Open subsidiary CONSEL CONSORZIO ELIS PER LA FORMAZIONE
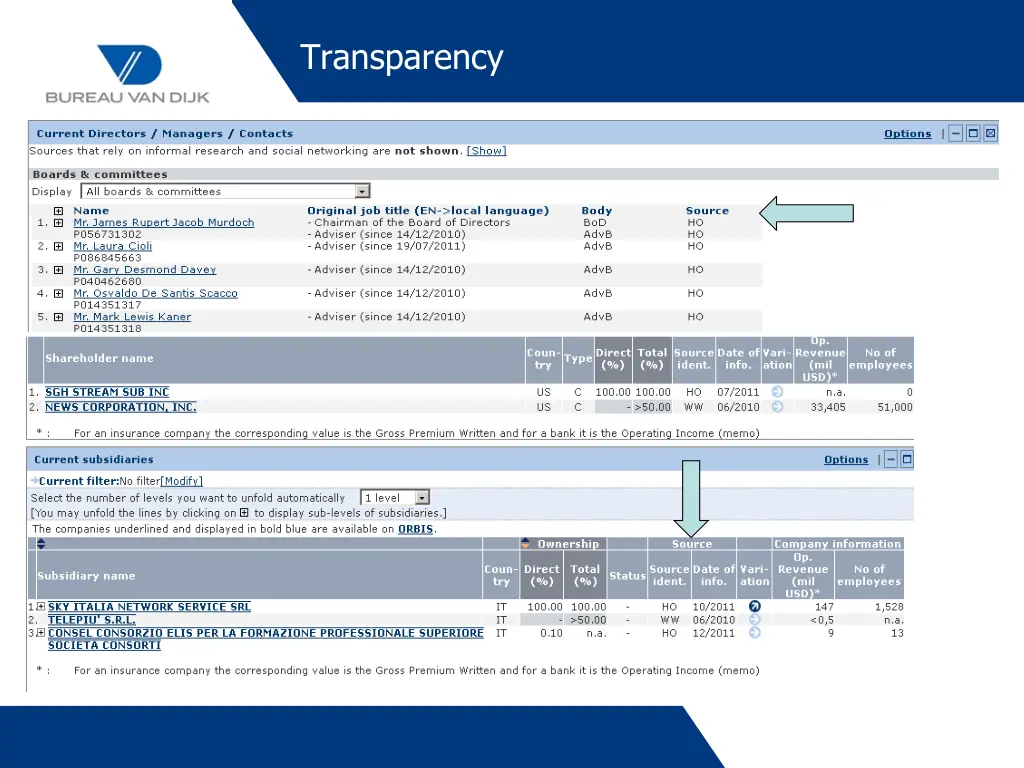Screen dimensions: 1024x768 pos(266,639)
